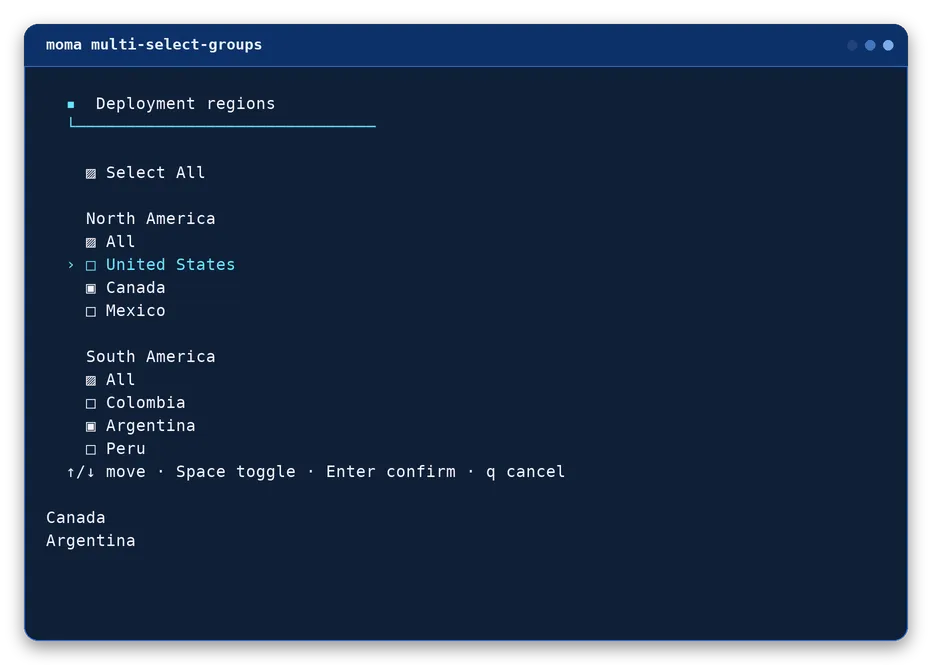Click the moma multi-select-groups window title
Image resolution: width=932 pixels, height=665 pixels.
point(154,45)
